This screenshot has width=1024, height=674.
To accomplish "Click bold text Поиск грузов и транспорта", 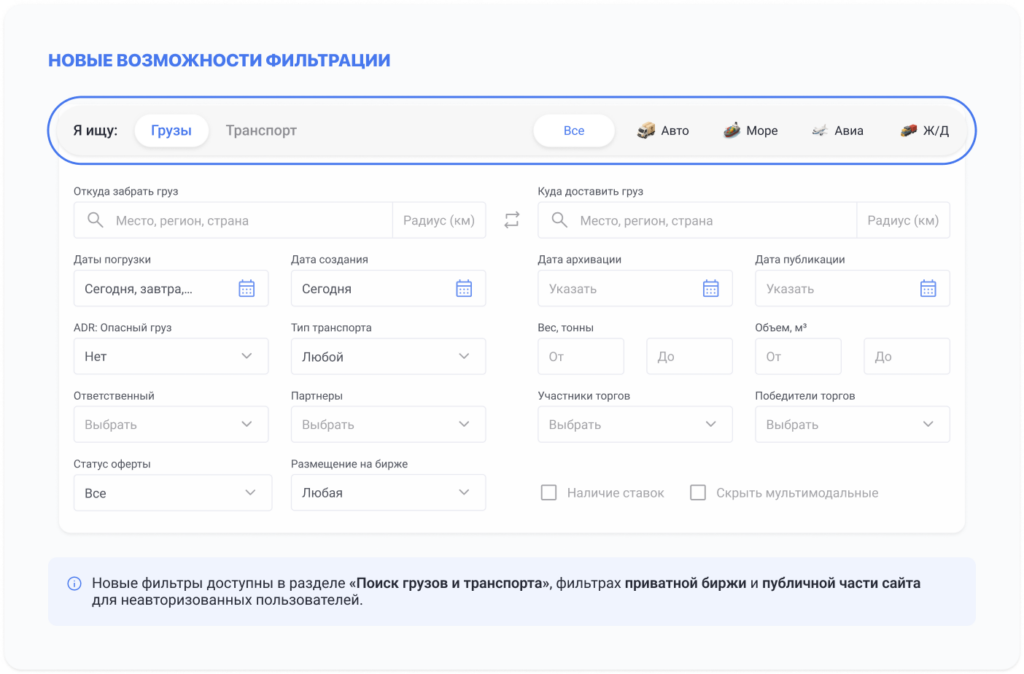I will (450, 583).
